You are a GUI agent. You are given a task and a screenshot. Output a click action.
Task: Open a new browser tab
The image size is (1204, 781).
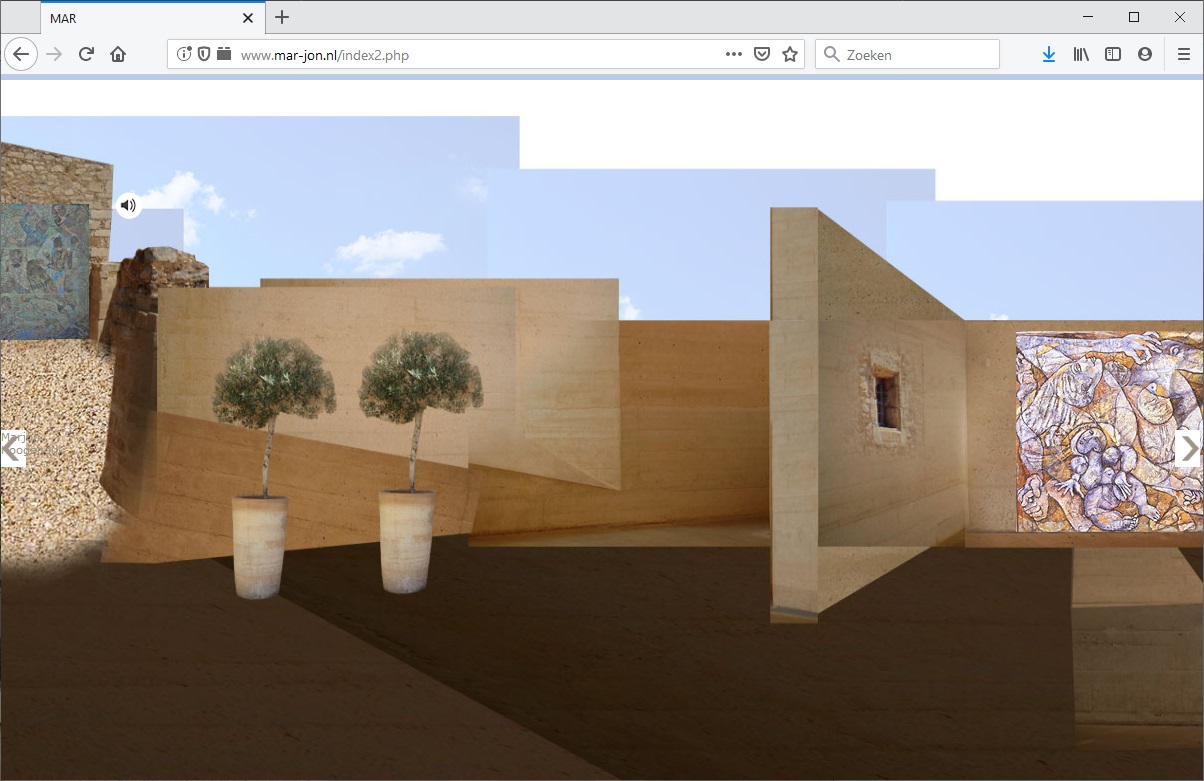(x=282, y=17)
